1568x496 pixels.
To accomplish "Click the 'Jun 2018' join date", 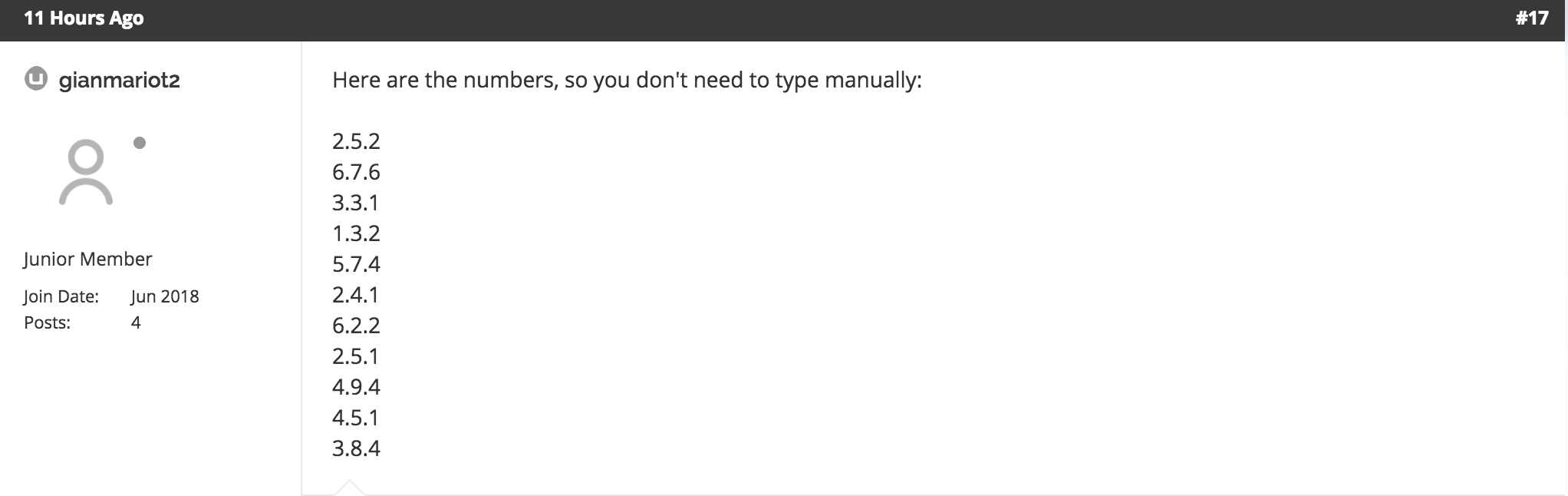I will pyautogui.click(x=165, y=296).
